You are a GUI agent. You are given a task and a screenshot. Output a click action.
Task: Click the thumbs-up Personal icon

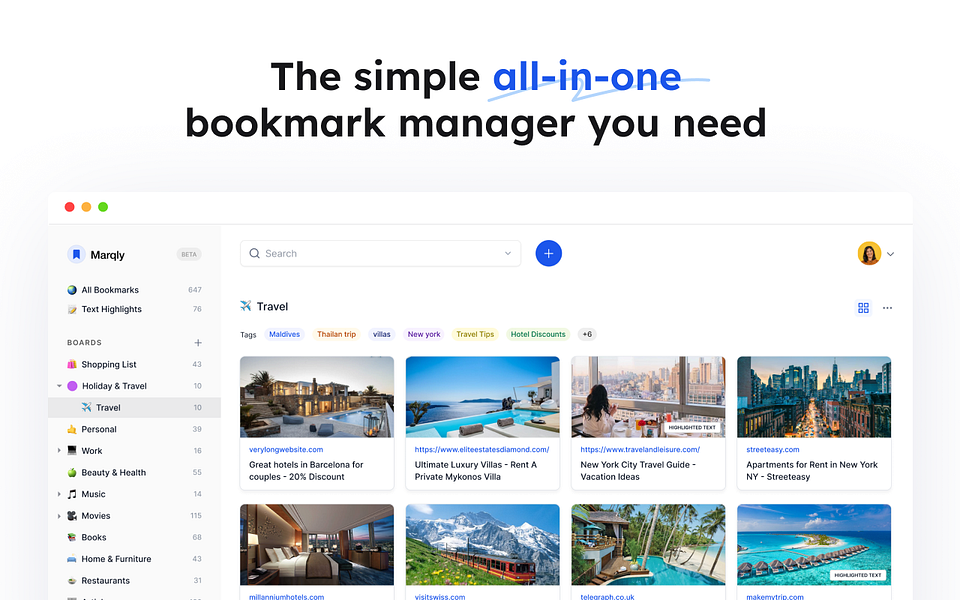[72, 429]
